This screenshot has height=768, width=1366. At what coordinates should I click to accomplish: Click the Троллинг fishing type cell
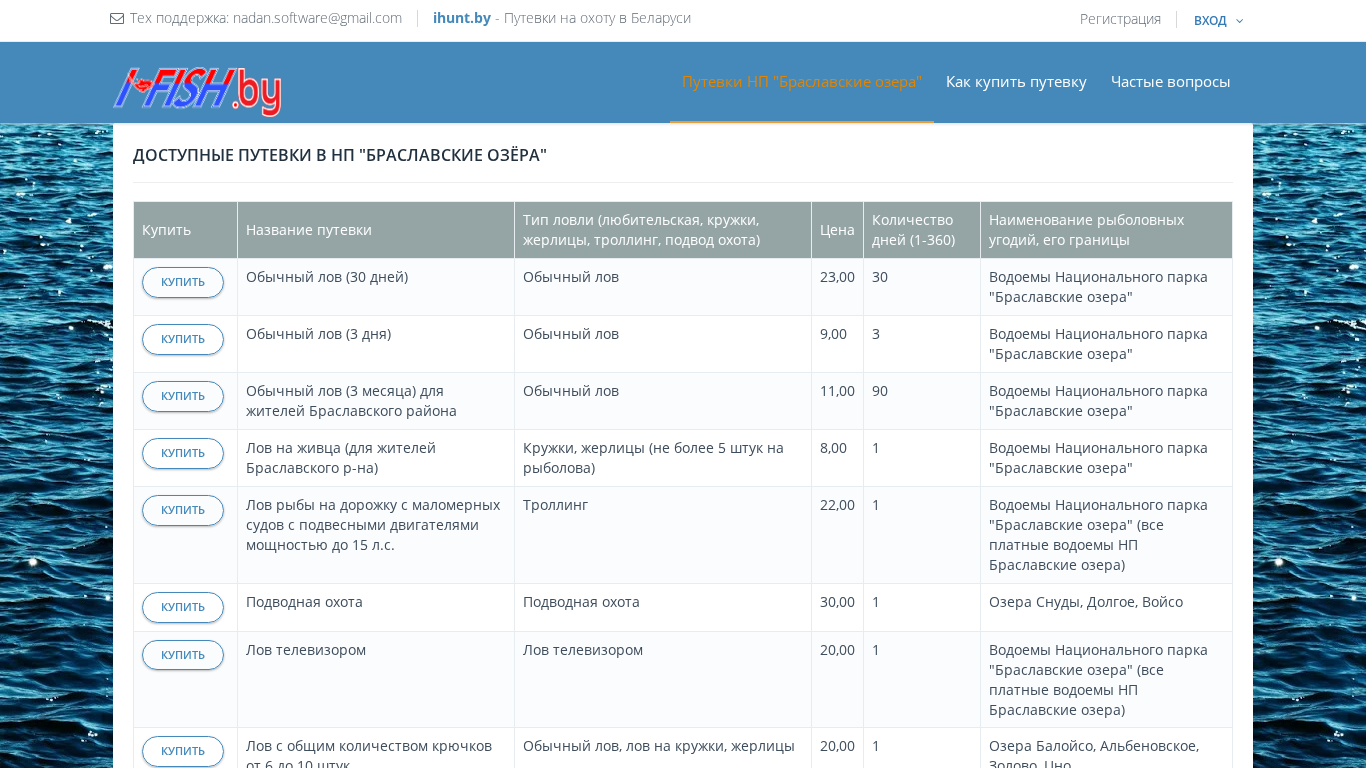click(x=663, y=535)
